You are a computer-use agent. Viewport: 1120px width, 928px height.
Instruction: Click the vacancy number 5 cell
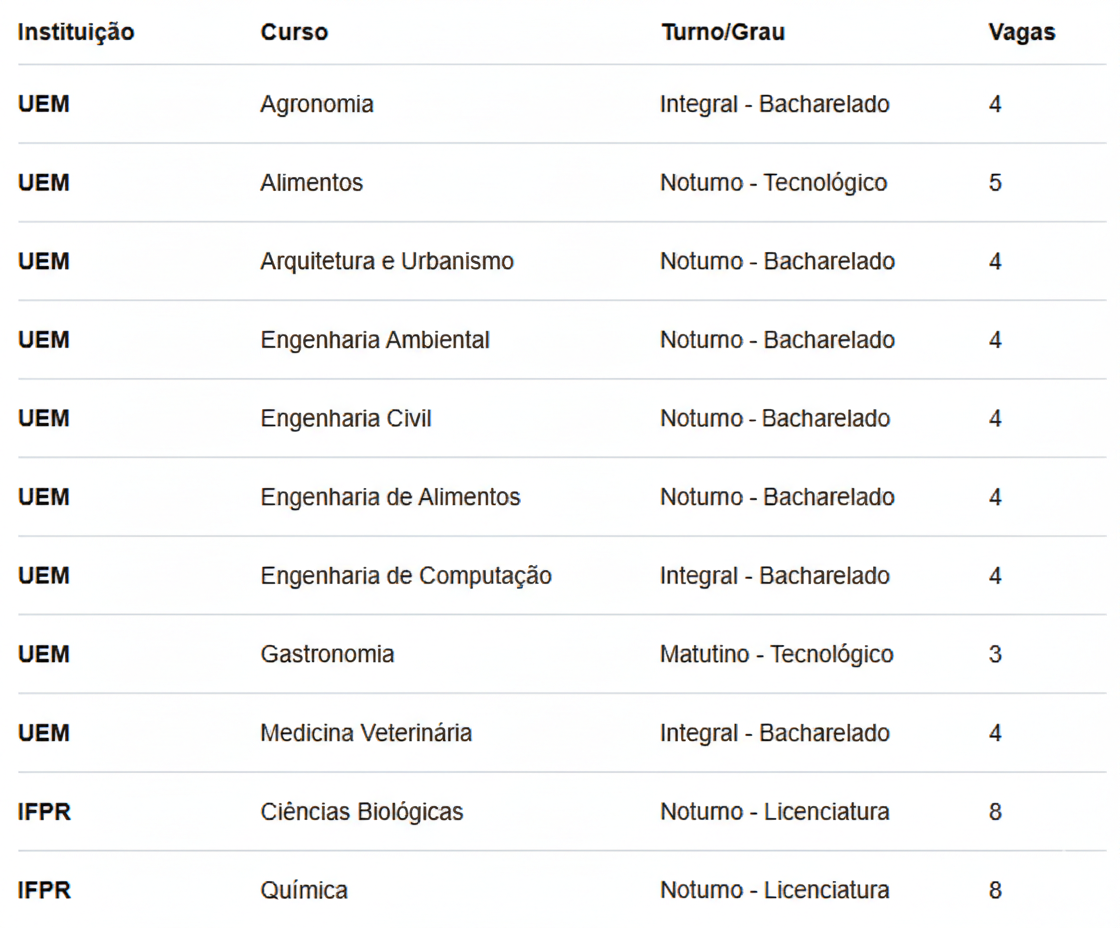pyautogui.click(x=995, y=183)
